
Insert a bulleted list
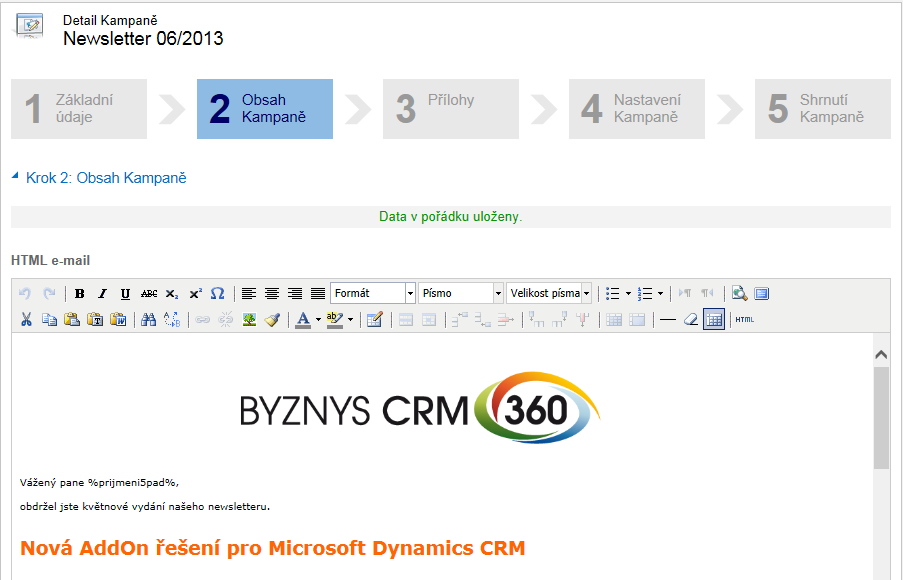click(x=613, y=293)
